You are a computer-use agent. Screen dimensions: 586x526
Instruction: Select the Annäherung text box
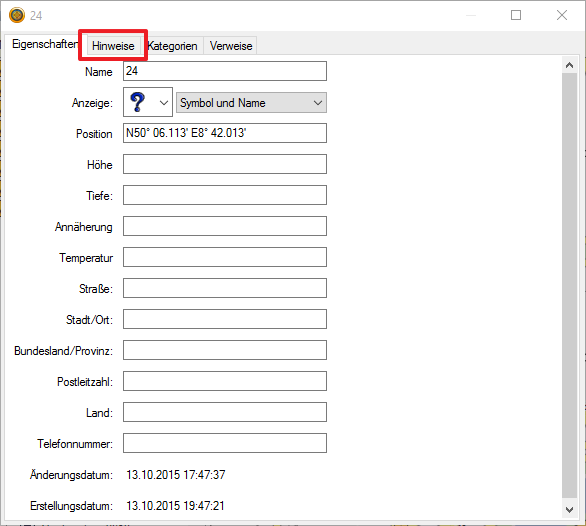pyautogui.click(x=225, y=226)
